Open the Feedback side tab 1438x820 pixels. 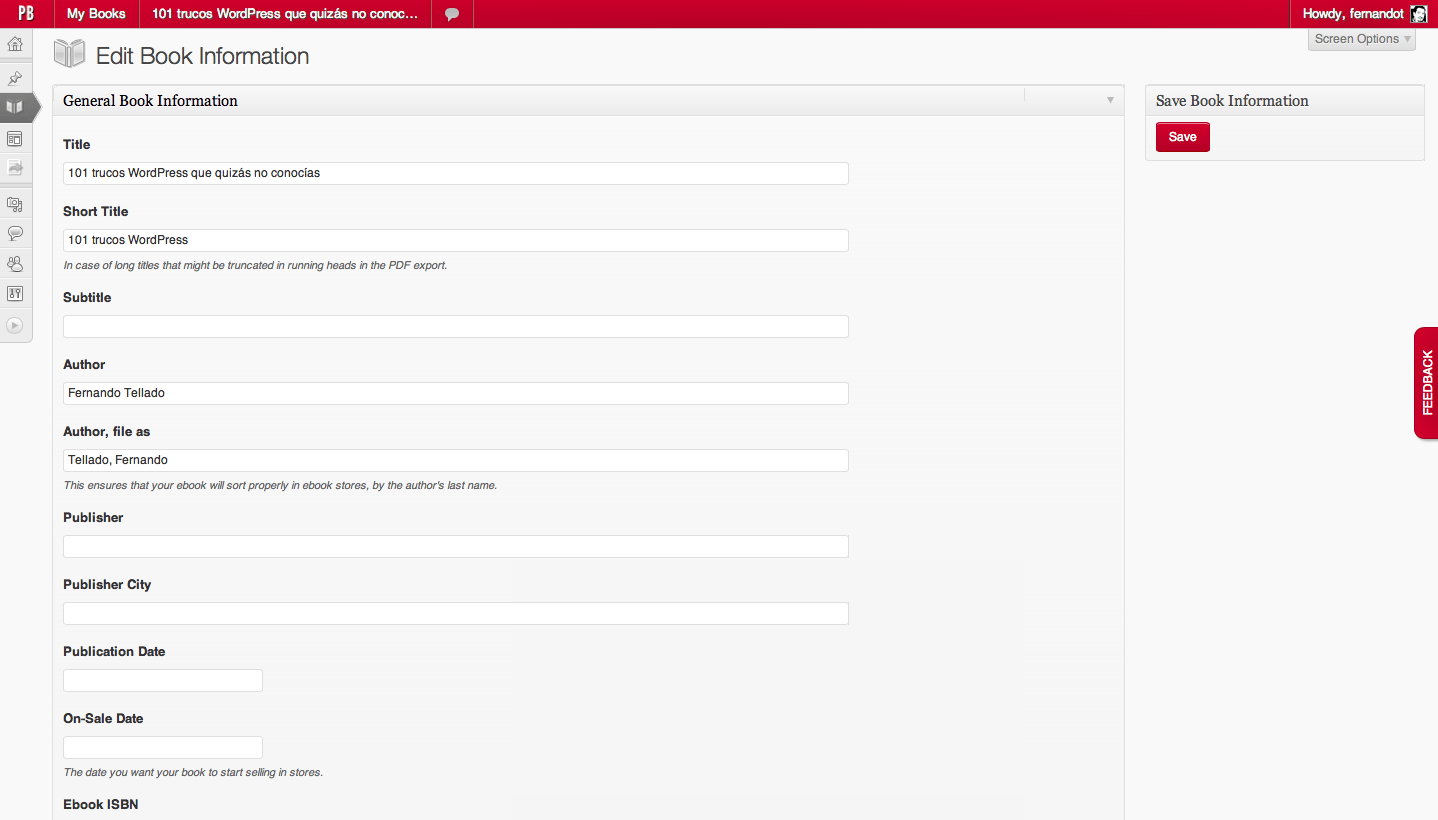(x=1426, y=382)
